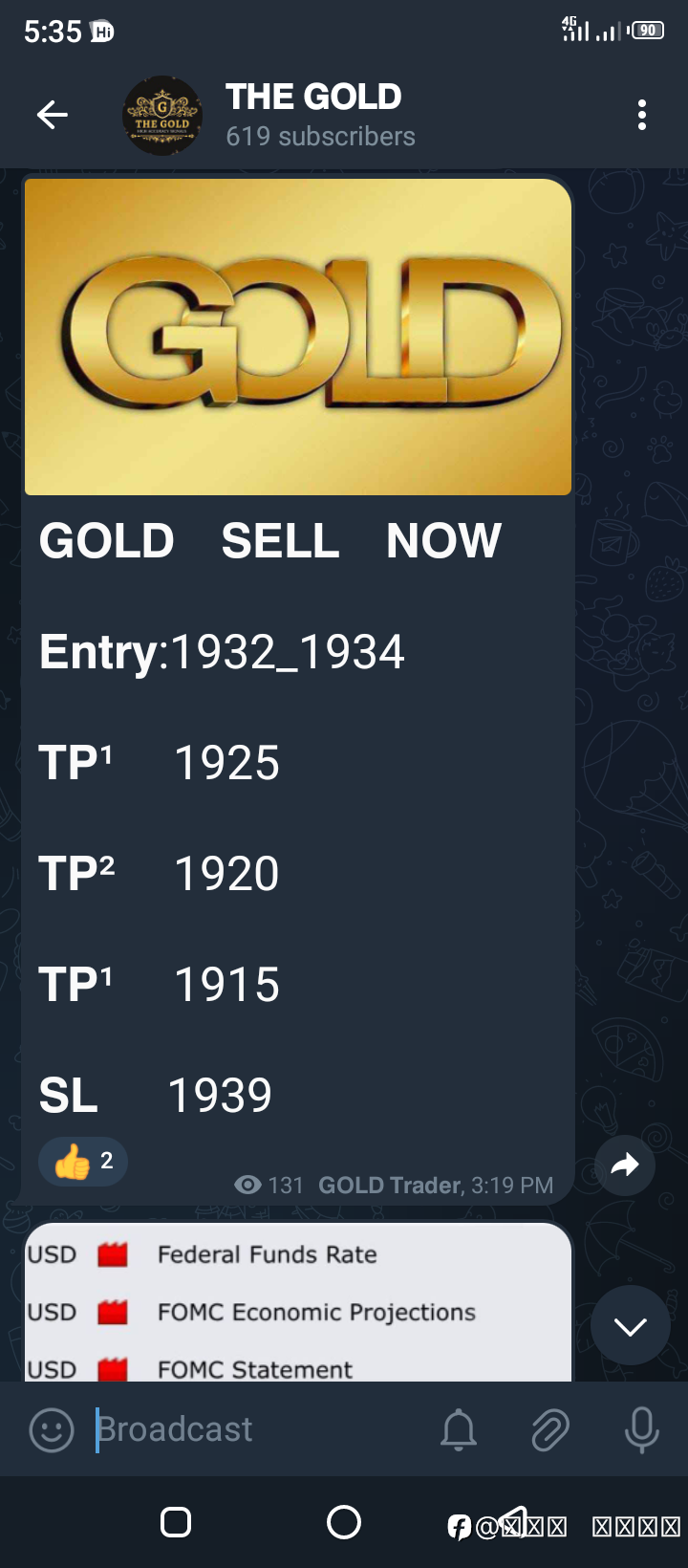Click the forward share arrow button
The image size is (688, 1568).
[x=625, y=1165]
